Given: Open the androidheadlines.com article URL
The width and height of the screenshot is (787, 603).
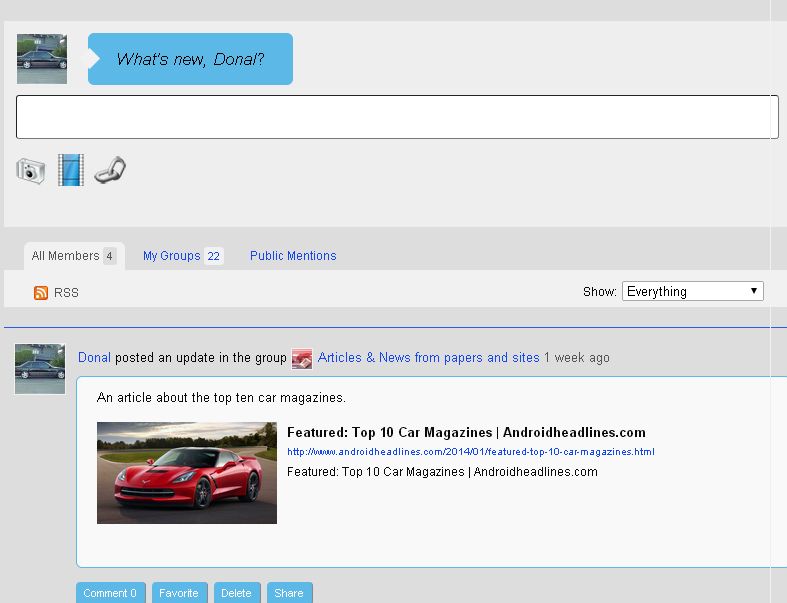Looking at the screenshot, I should point(470,452).
